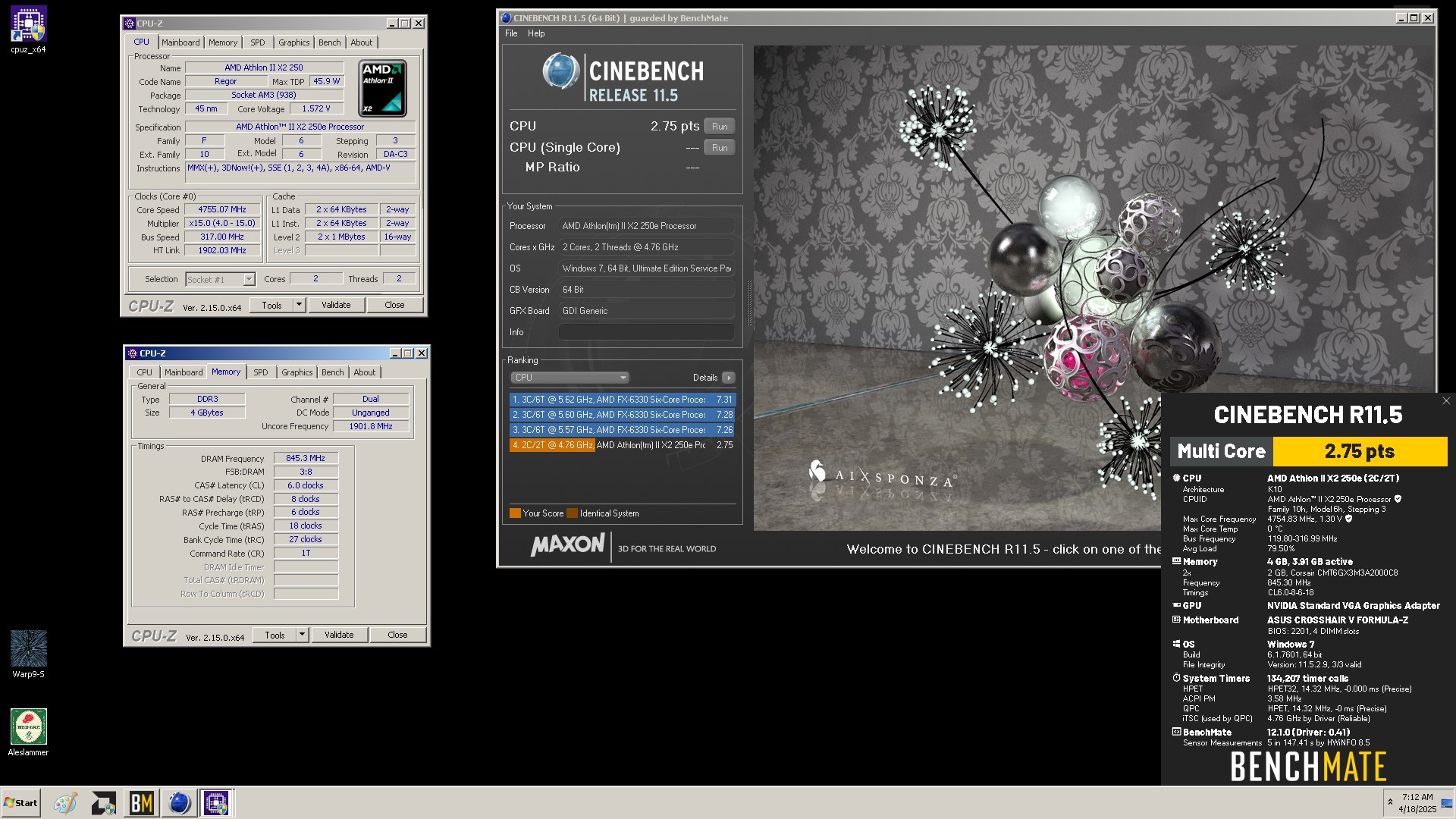Expand Tools dropdown arrow in bottom CPU-Z window
The height and width of the screenshot is (819, 1456).
click(302, 635)
